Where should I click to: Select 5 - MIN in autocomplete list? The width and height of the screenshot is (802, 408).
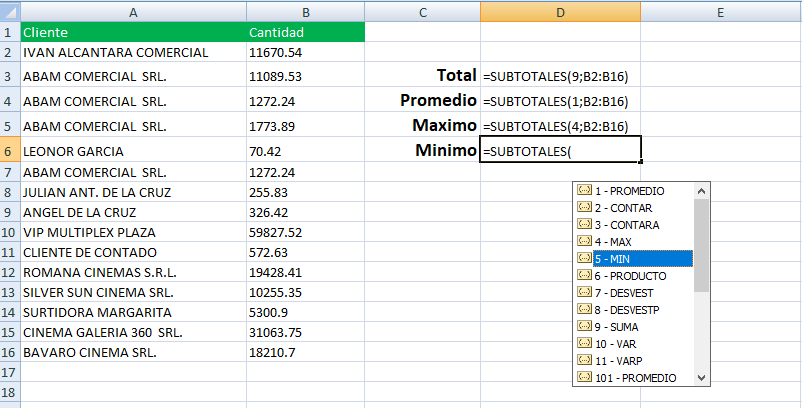pos(642,259)
